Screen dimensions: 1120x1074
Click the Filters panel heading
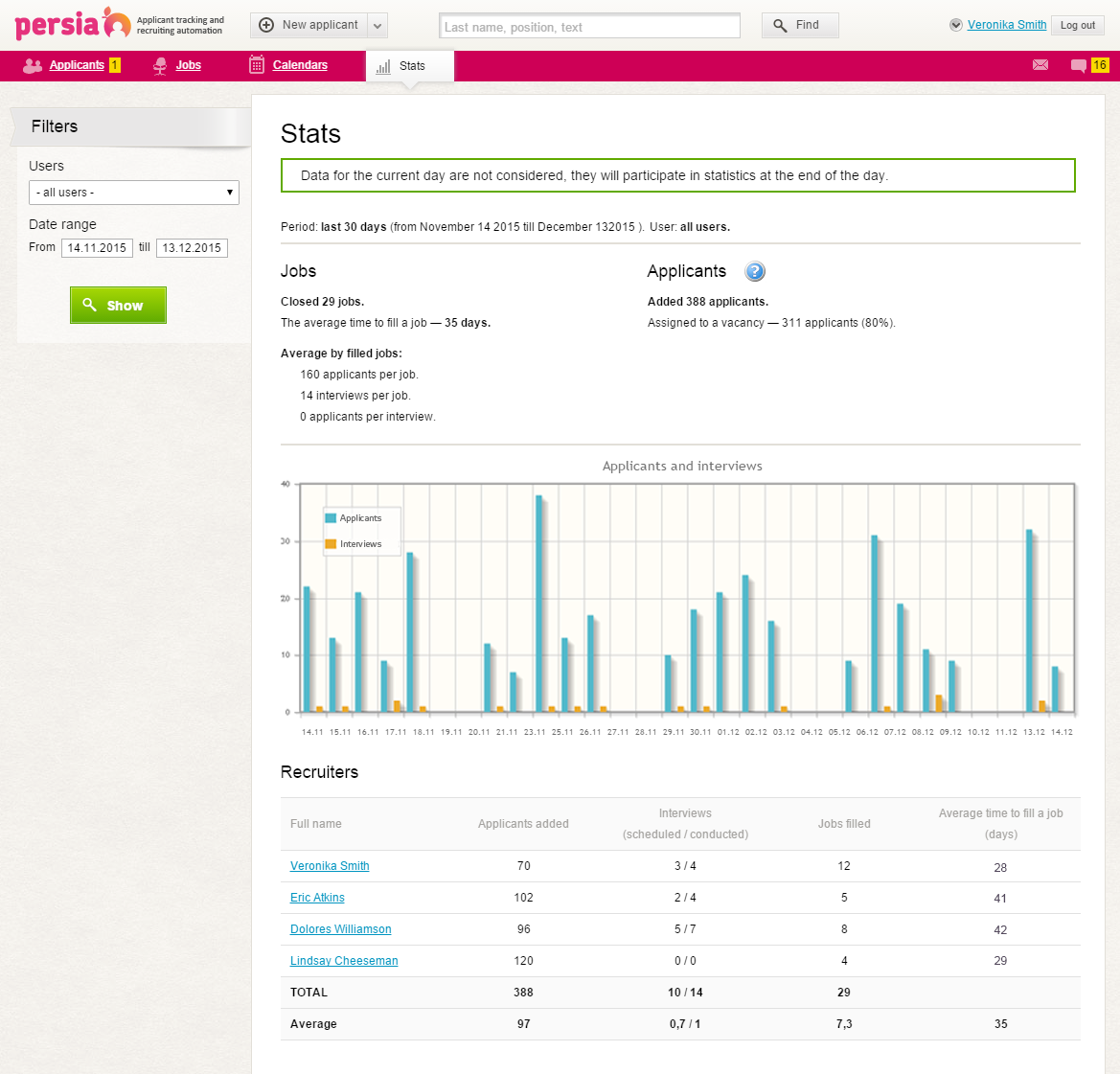point(55,126)
